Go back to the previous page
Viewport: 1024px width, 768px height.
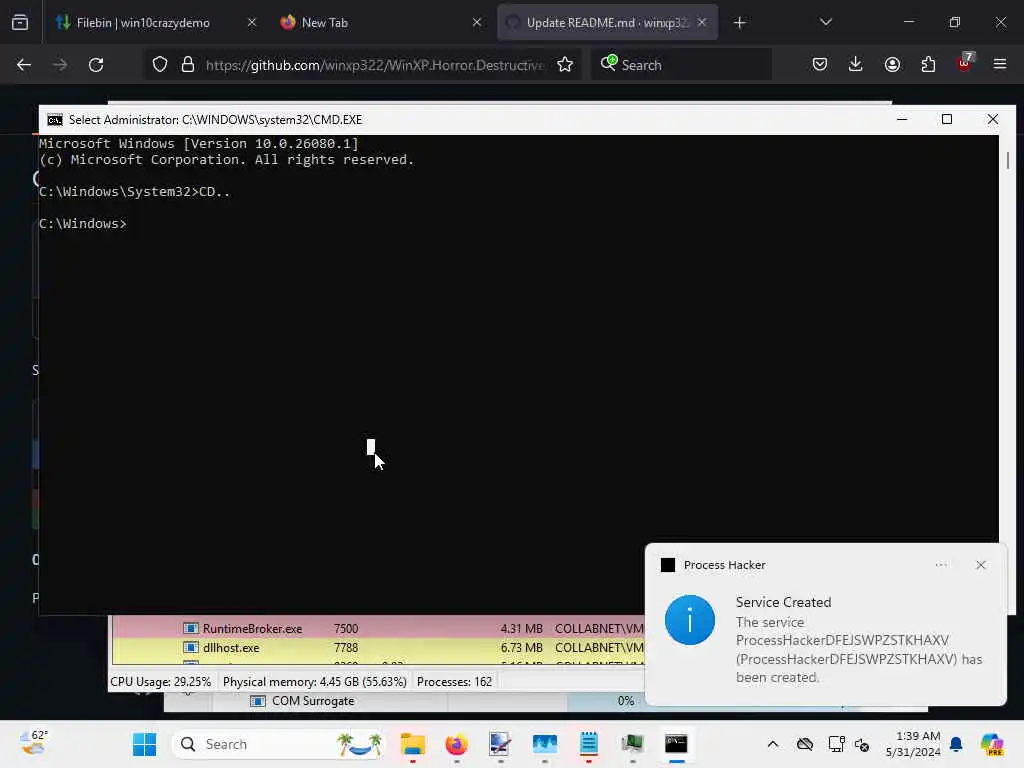coord(24,65)
